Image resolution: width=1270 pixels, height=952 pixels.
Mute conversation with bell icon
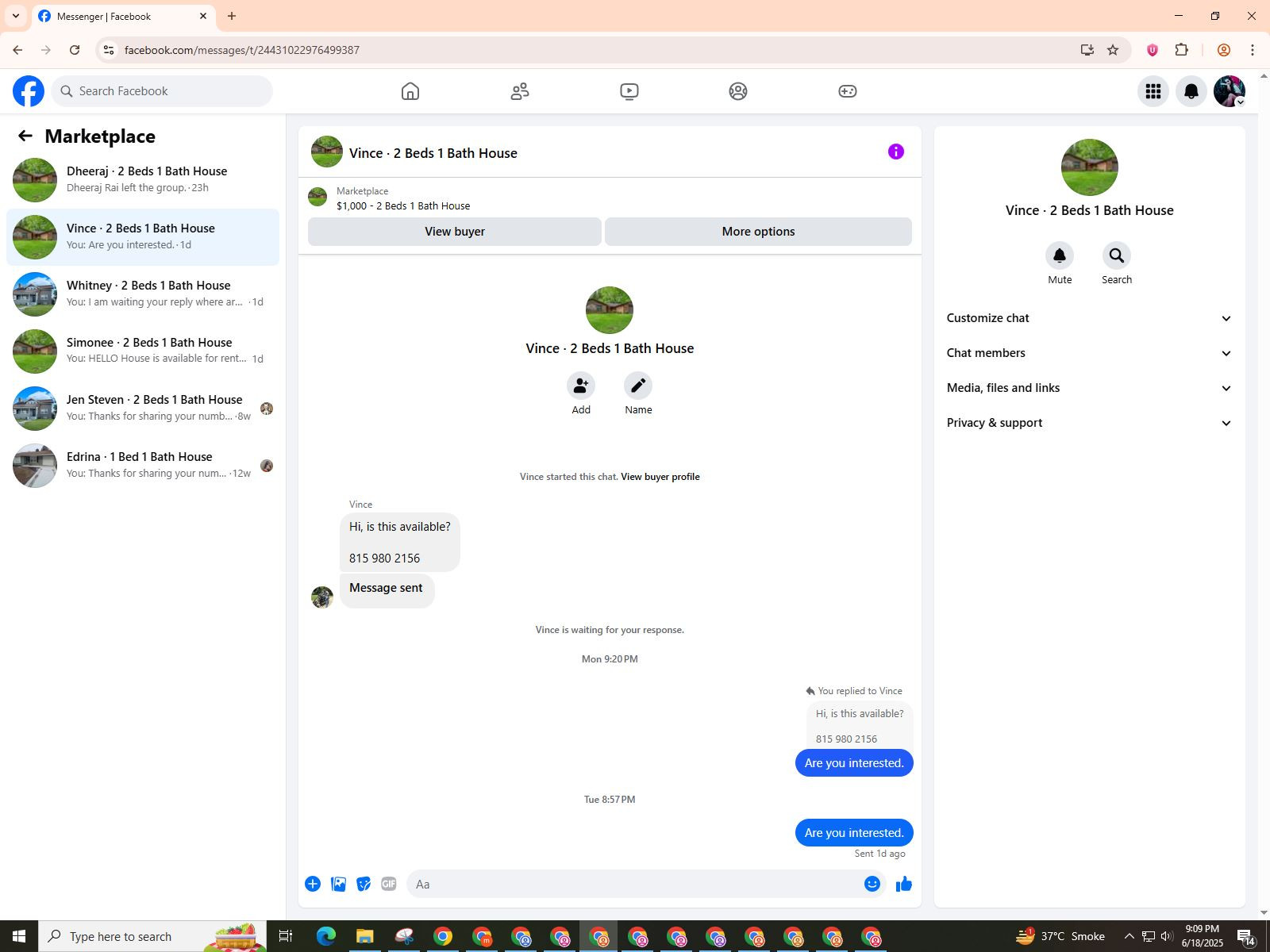click(x=1060, y=255)
